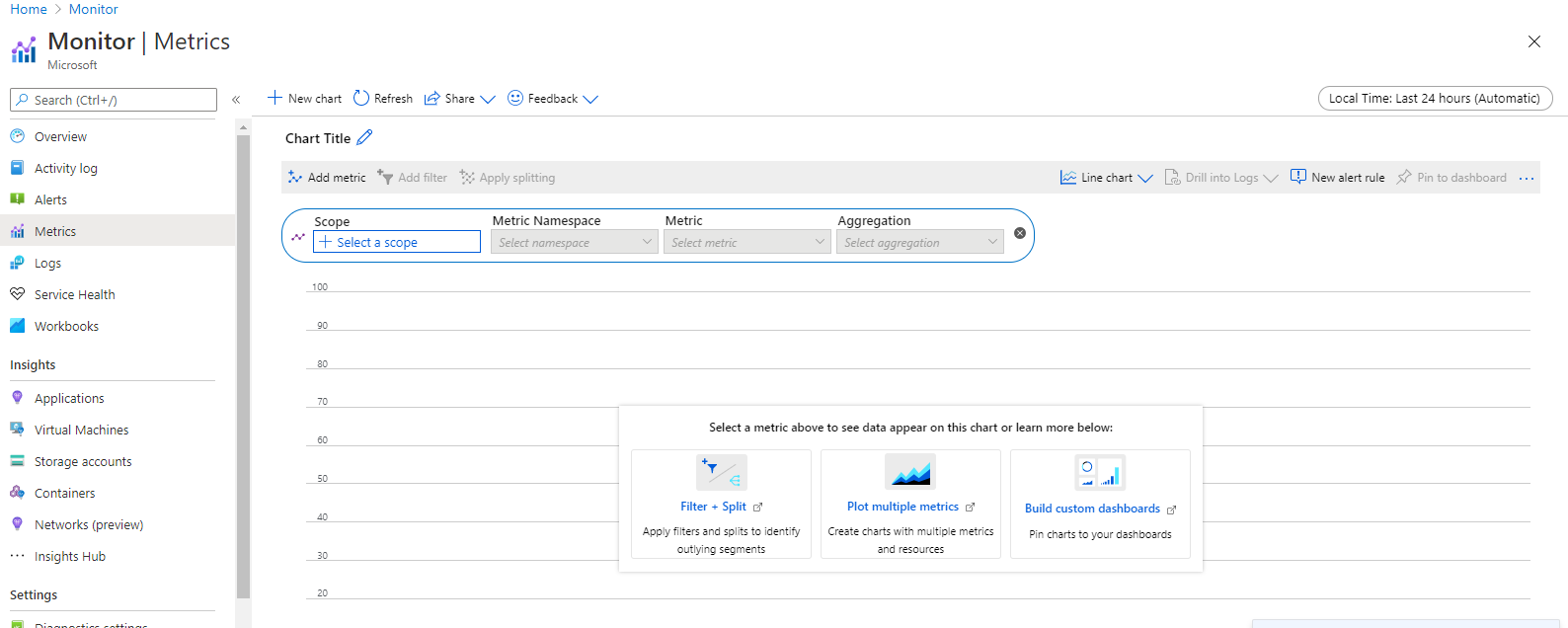This screenshot has height=628, width=1568.
Task: Click the New alert rule icon
Action: 1298,177
